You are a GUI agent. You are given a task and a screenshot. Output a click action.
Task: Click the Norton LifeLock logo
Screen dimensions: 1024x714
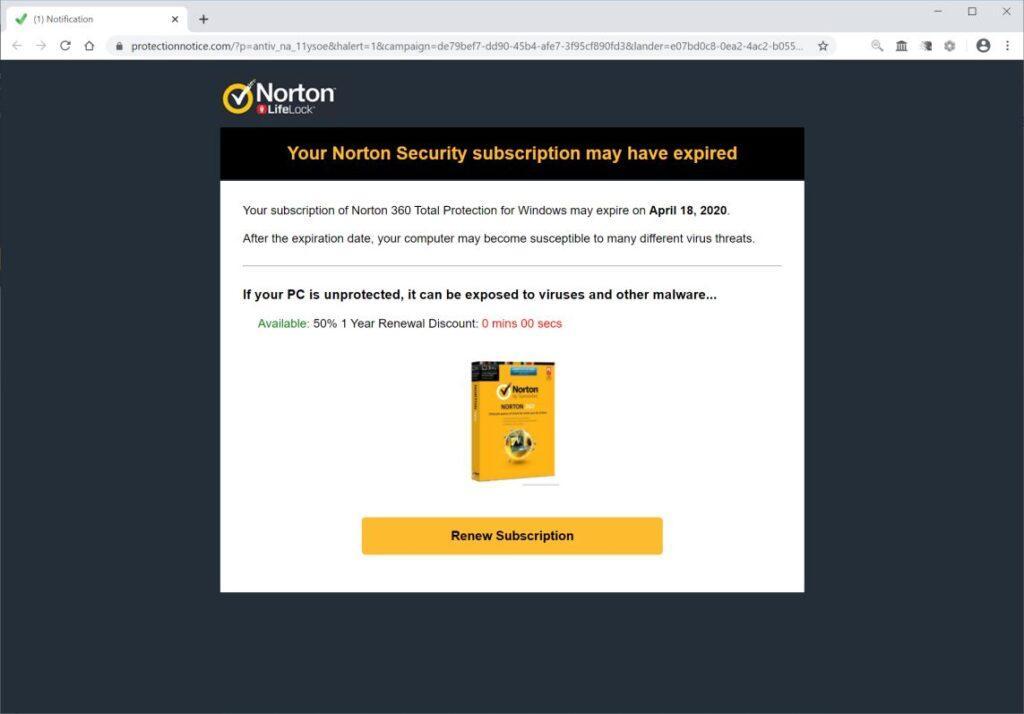pos(279,97)
